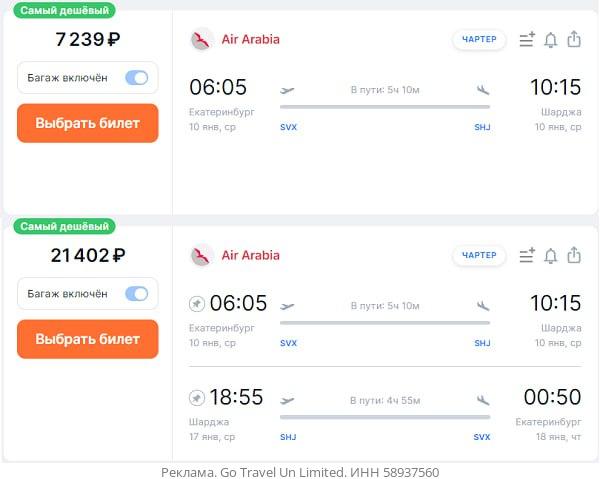Image resolution: width=600 pixels, height=479 pixels.
Task: Share the 7239₽ Air Arabia ticket
Action: coord(574,39)
